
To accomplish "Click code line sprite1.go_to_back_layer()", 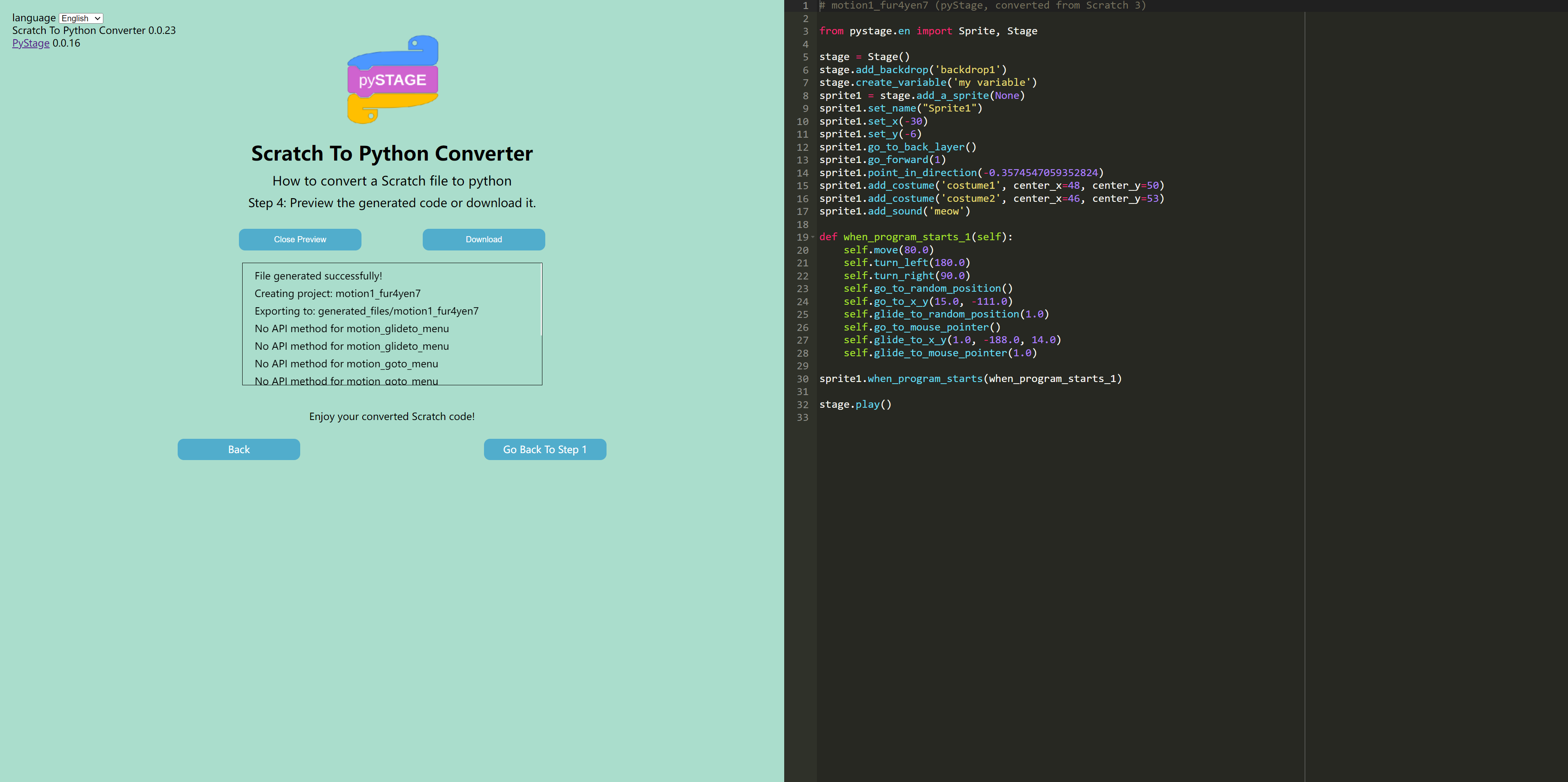I will [x=898, y=147].
